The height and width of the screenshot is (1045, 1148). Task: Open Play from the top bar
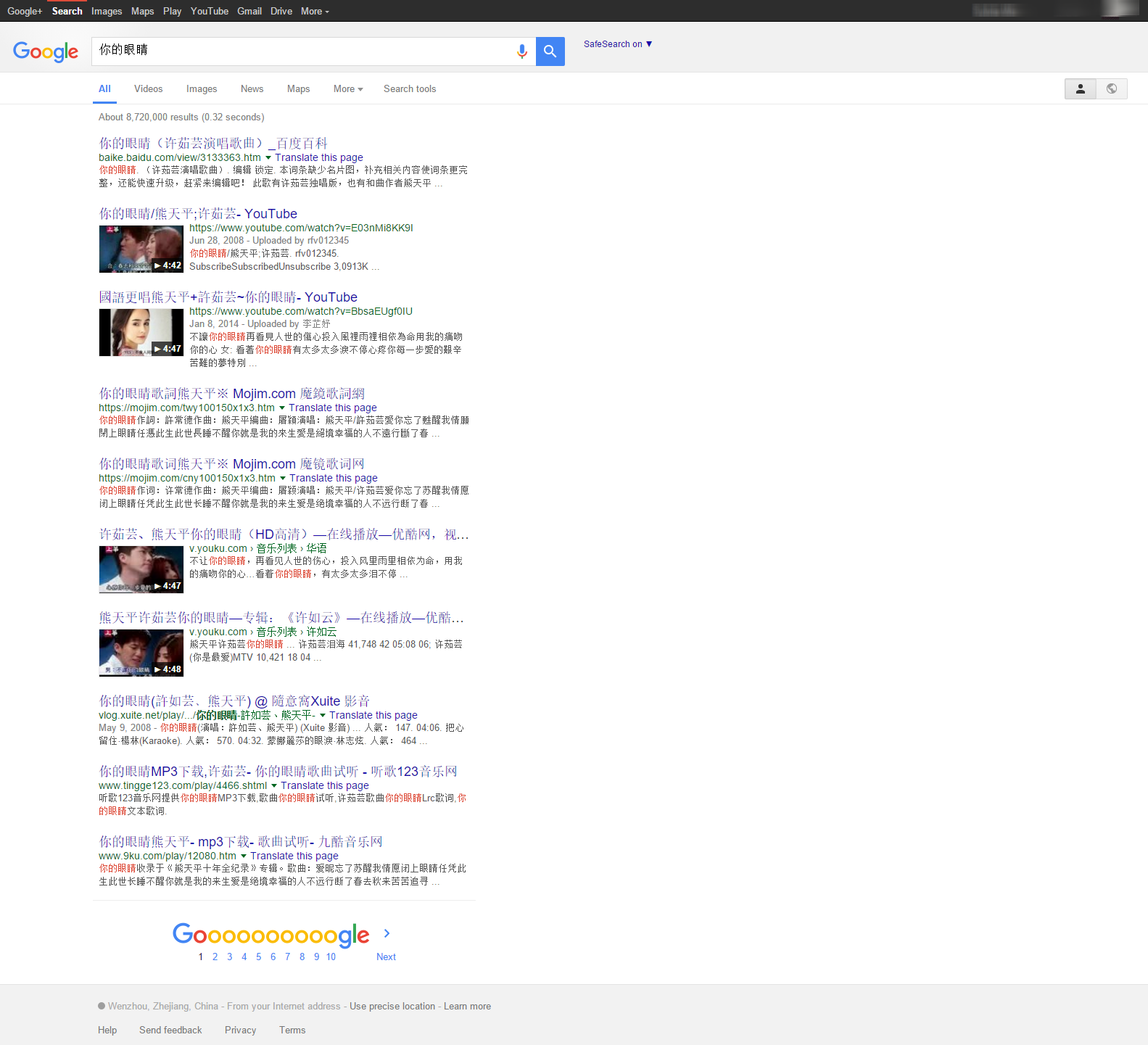tap(173, 11)
